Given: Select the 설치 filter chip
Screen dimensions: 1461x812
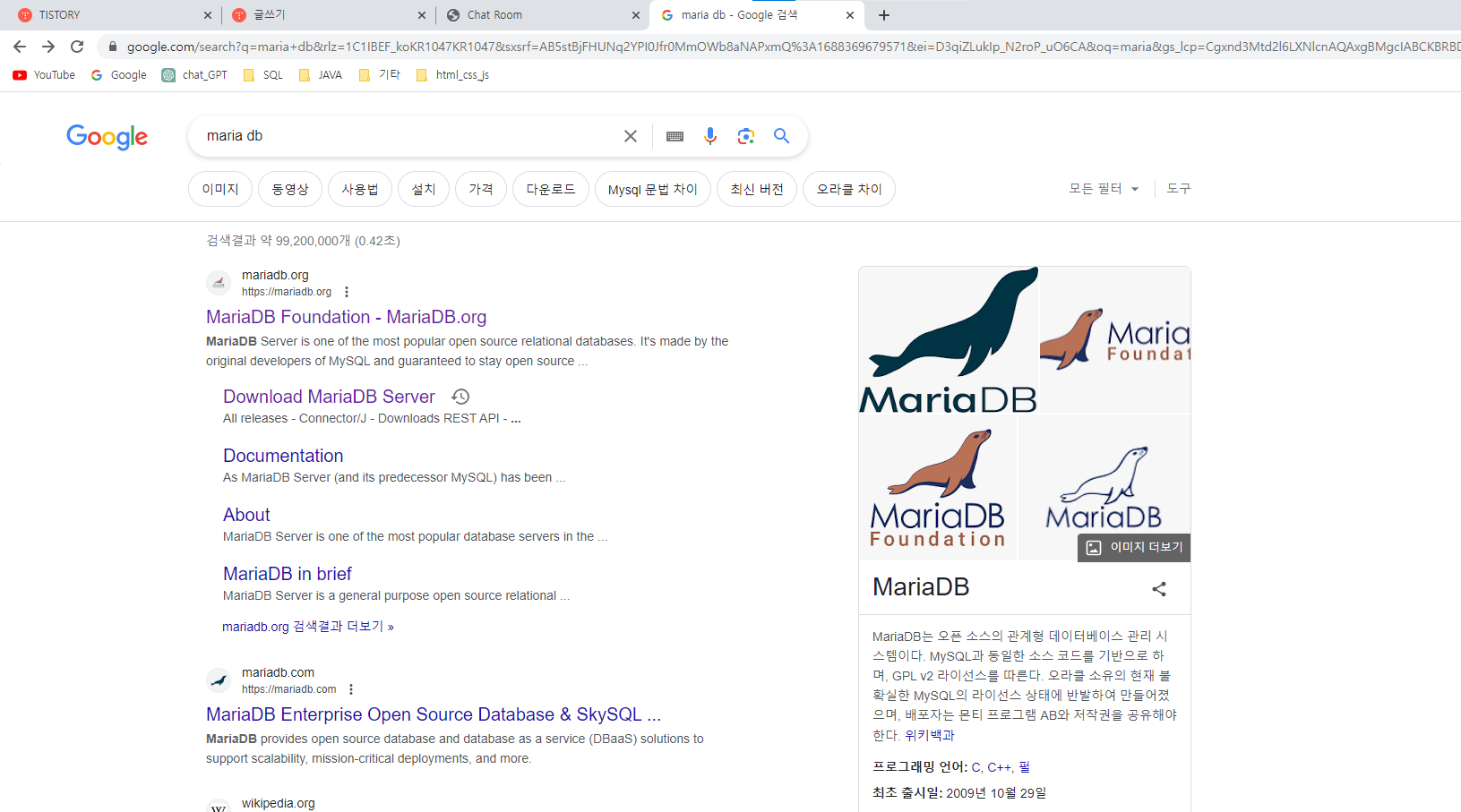Looking at the screenshot, I should (x=424, y=189).
